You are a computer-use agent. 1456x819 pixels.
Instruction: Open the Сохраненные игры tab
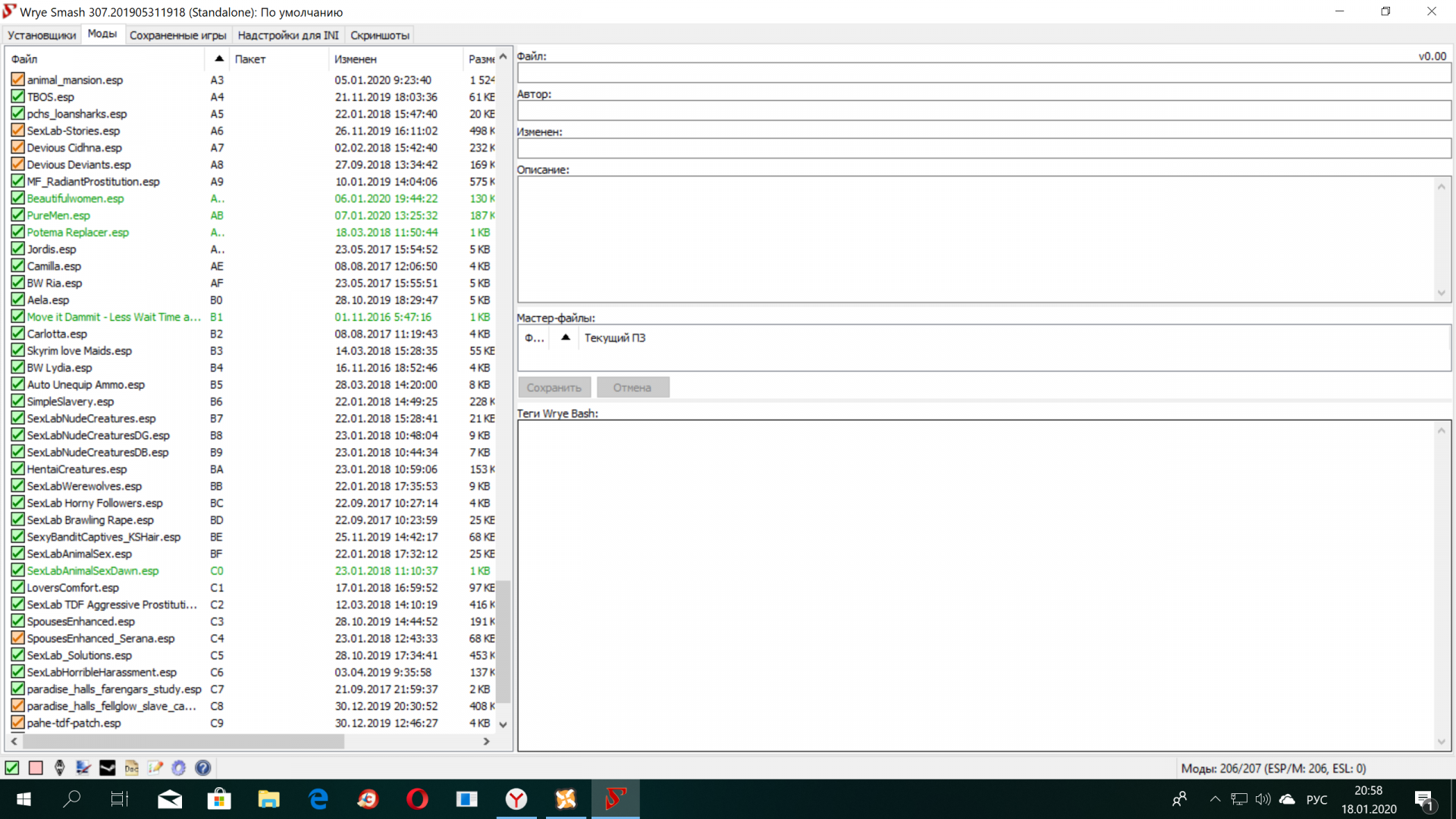coord(177,35)
